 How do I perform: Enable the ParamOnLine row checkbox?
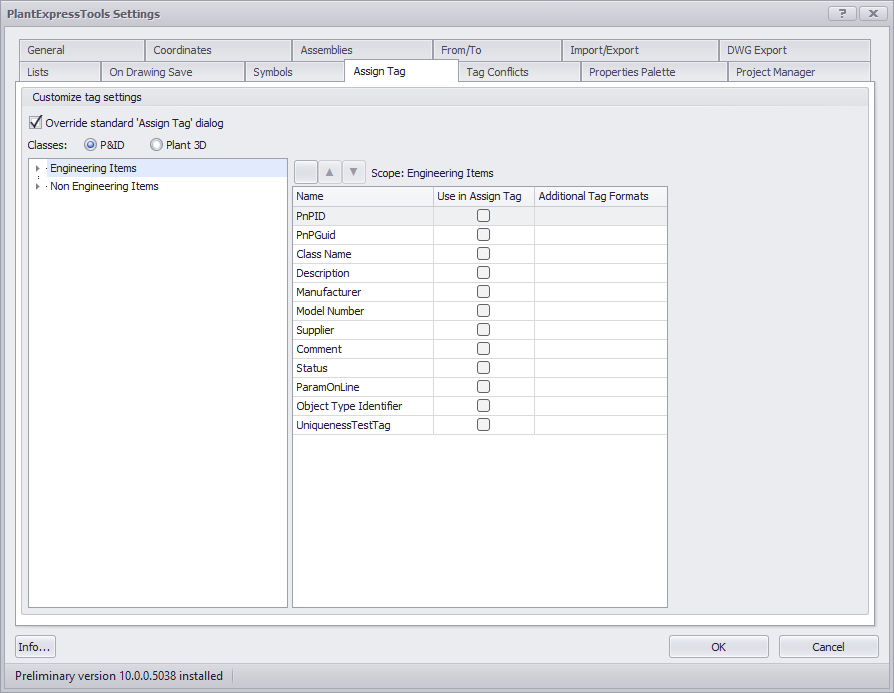pyautogui.click(x=483, y=387)
